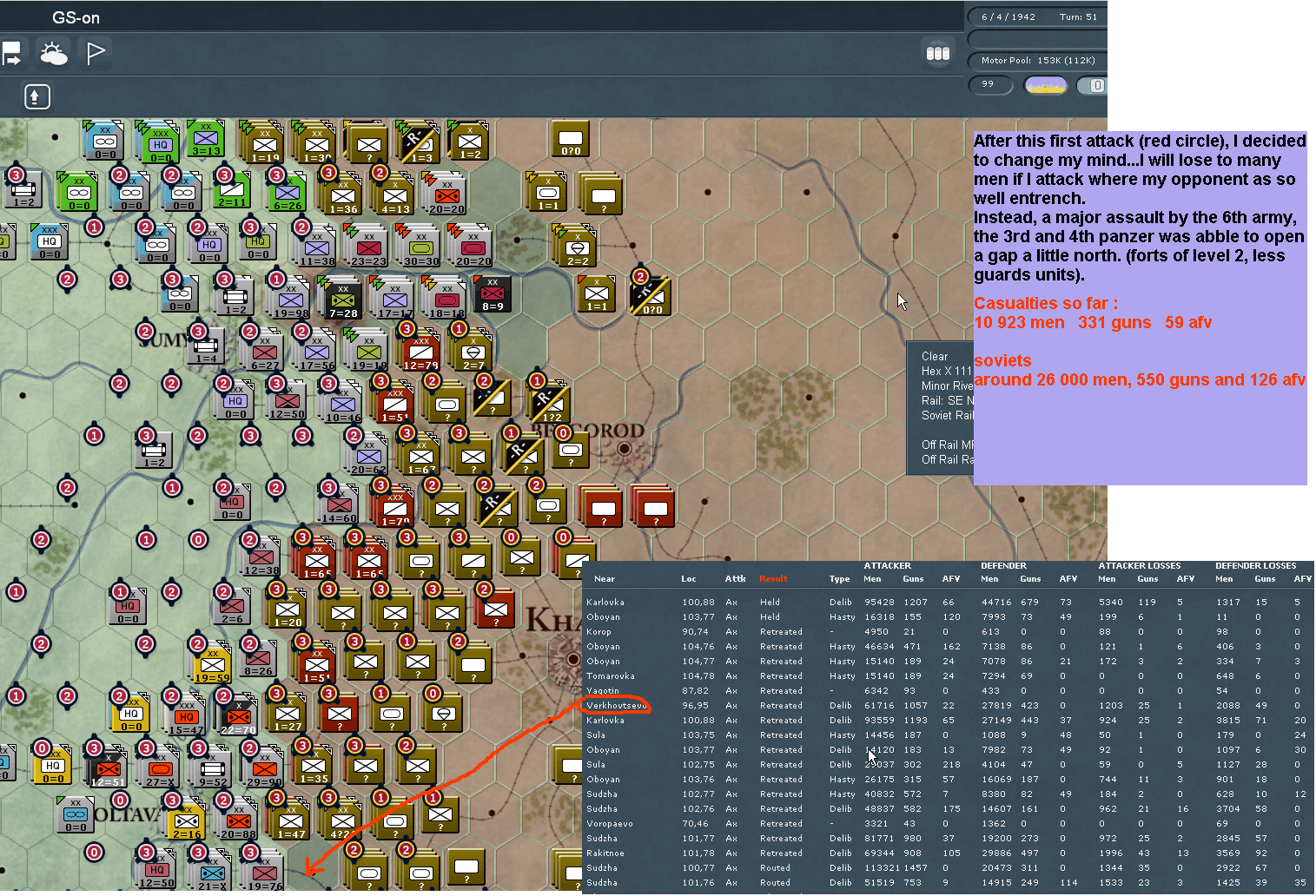This screenshot has width=1316, height=896.
Task: Select the Yagotin battle row
Action: pos(947,691)
